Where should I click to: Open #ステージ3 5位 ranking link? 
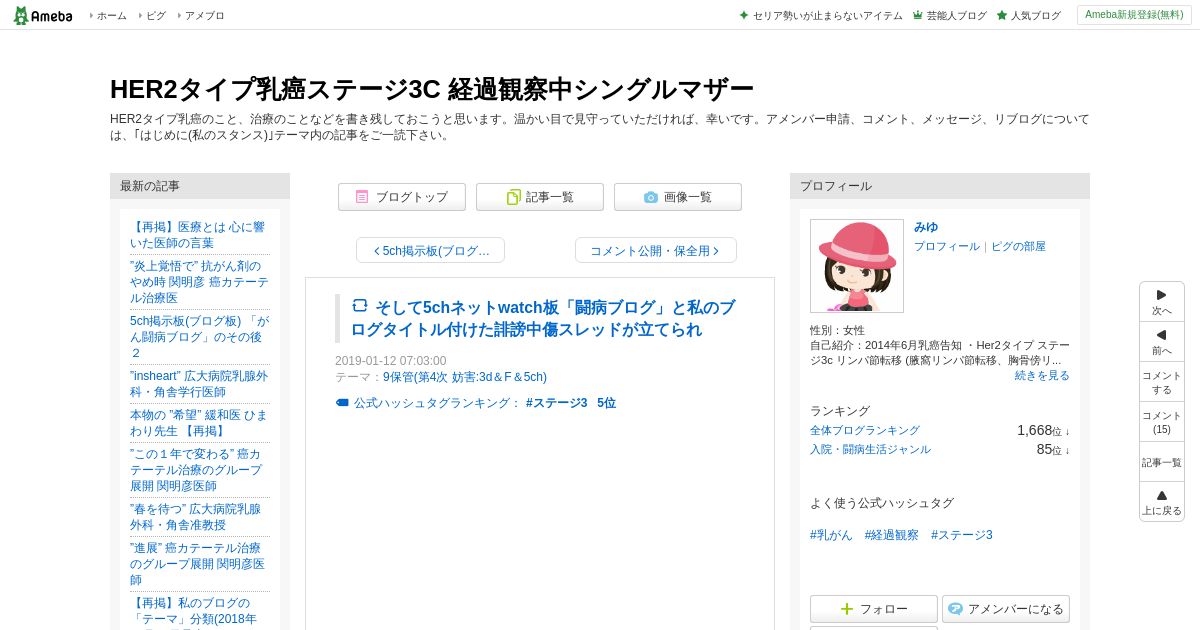(x=571, y=403)
